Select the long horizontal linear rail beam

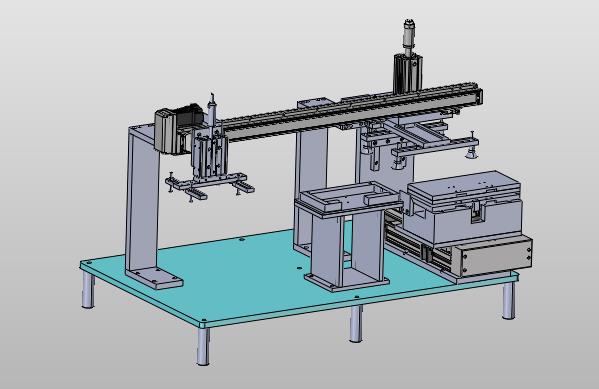click(x=350, y=111)
